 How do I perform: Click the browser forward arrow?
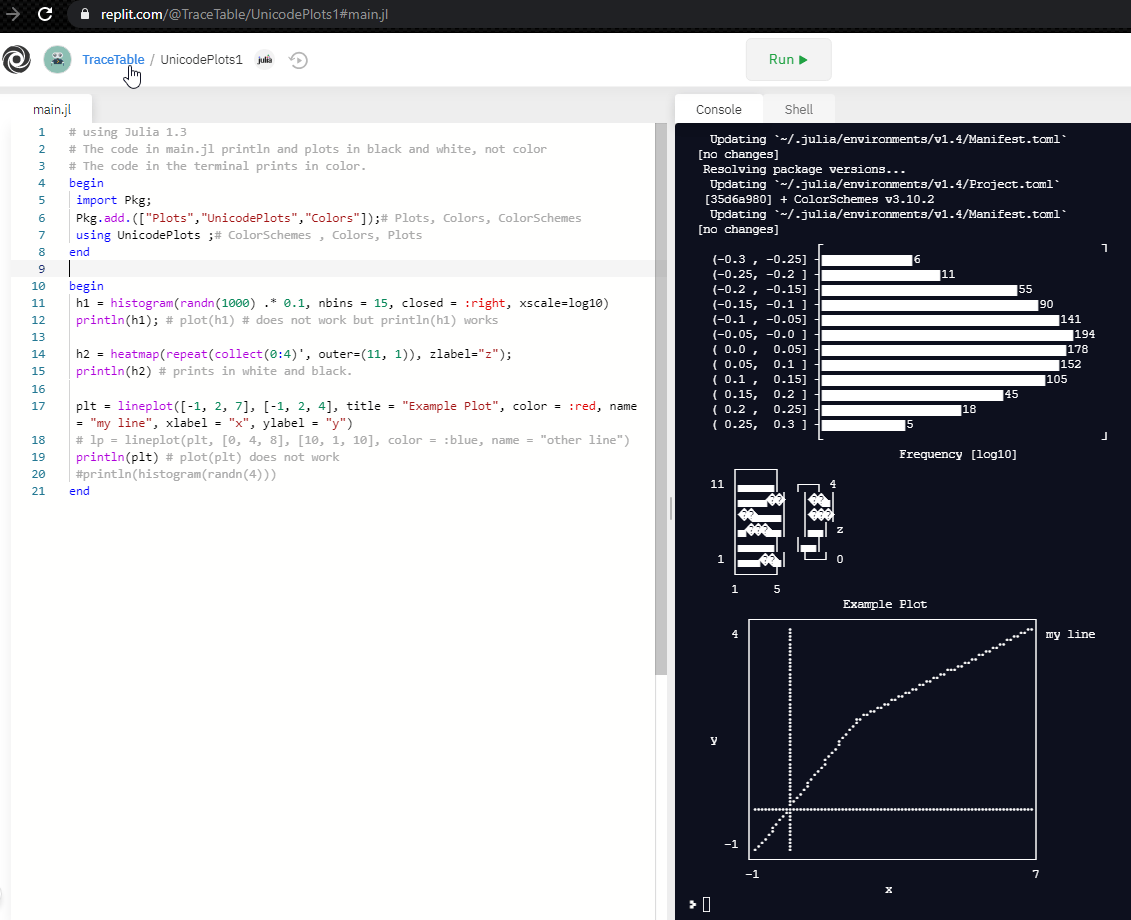12,14
